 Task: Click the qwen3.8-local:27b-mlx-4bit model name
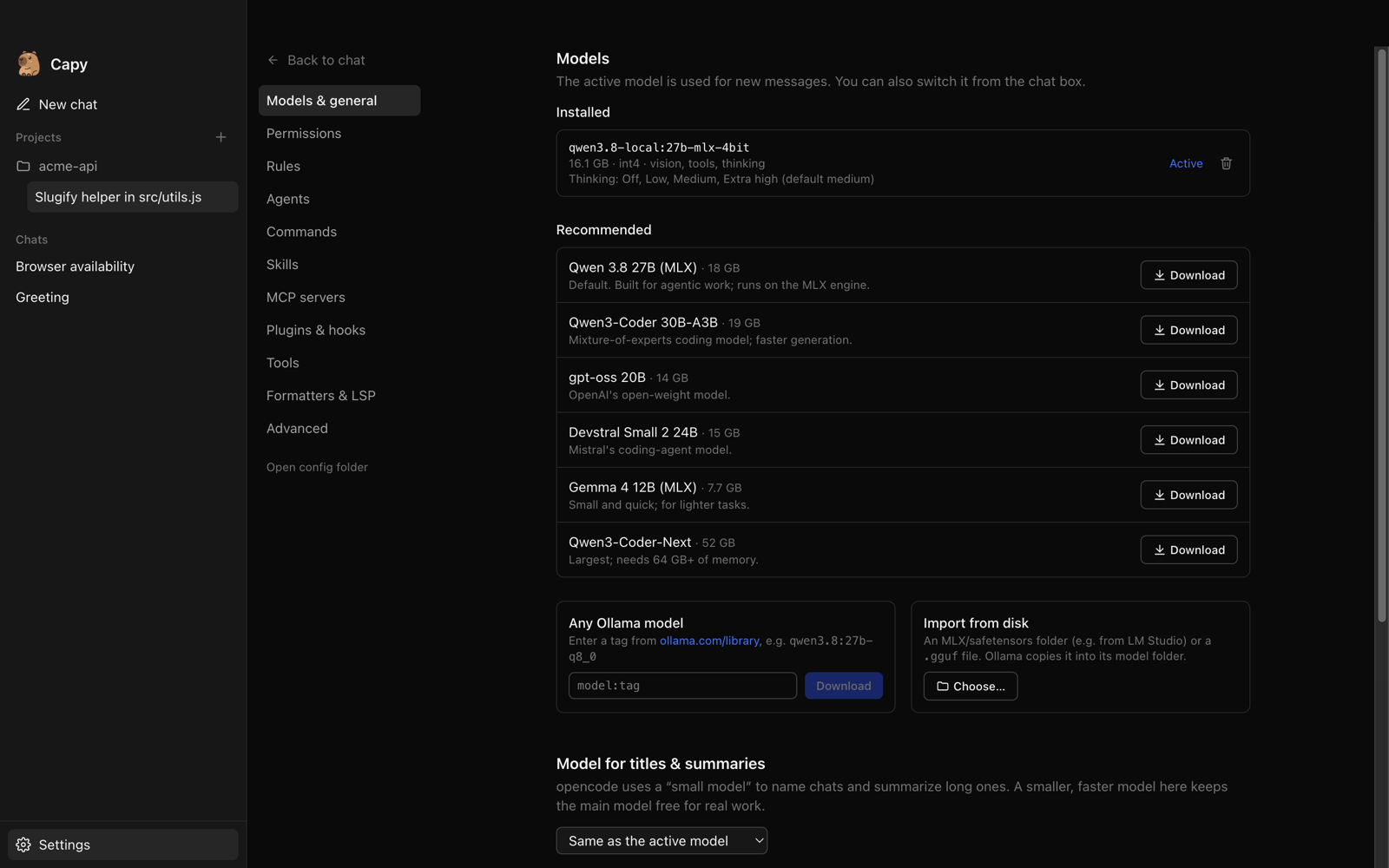(659, 148)
